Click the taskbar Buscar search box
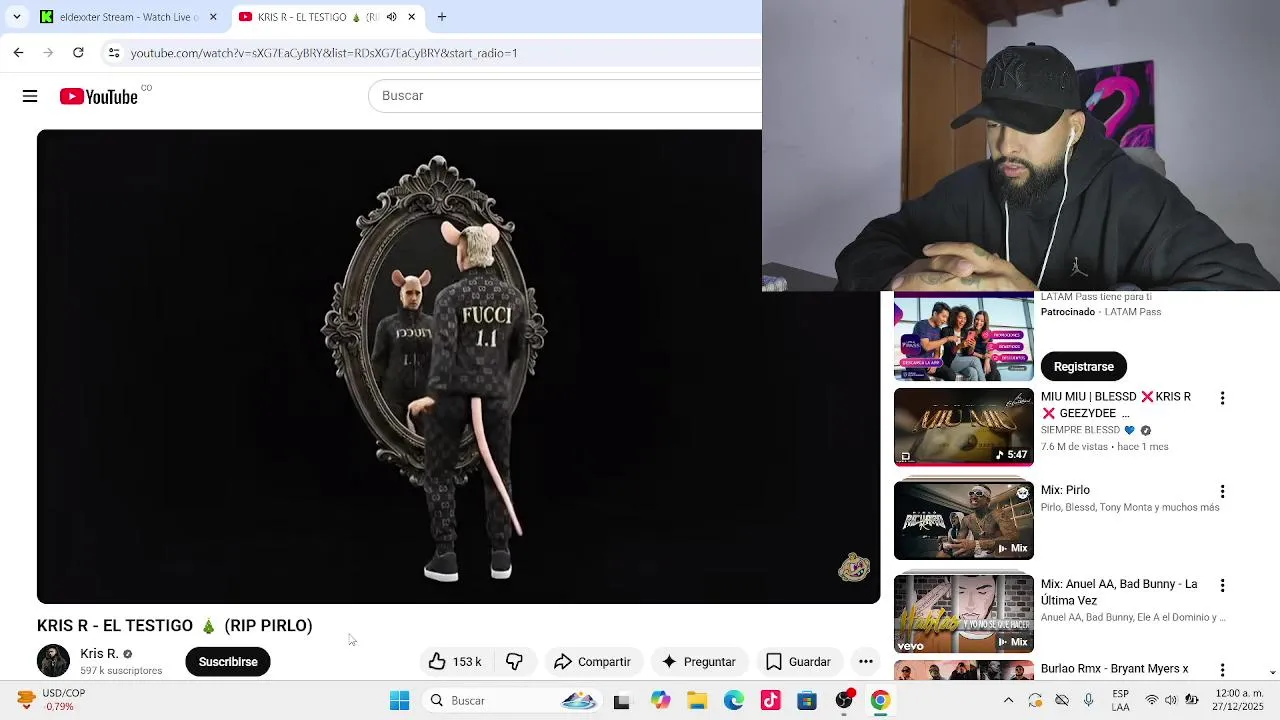Image resolution: width=1280 pixels, height=720 pixels. 510,700
